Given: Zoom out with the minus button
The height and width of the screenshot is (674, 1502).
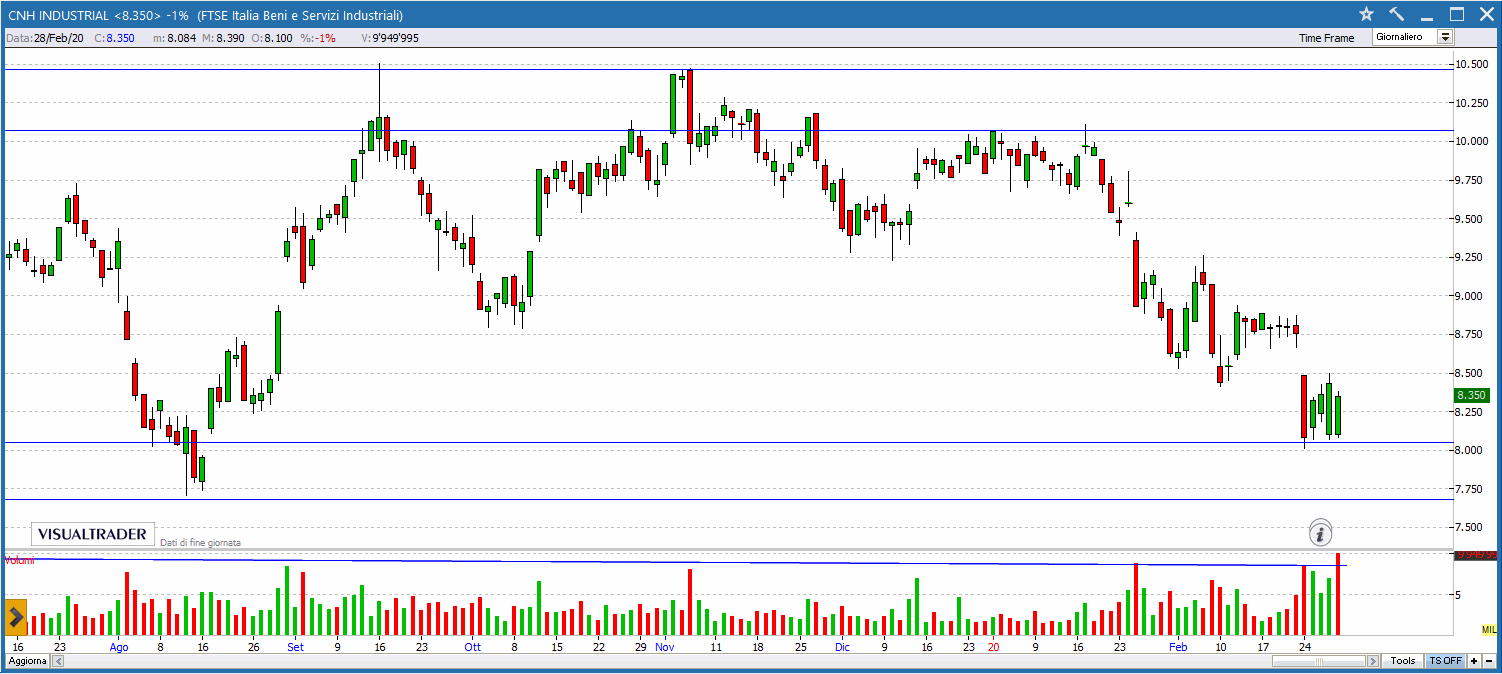Looking at the screenshot, I should click(x=1488, y=661).
